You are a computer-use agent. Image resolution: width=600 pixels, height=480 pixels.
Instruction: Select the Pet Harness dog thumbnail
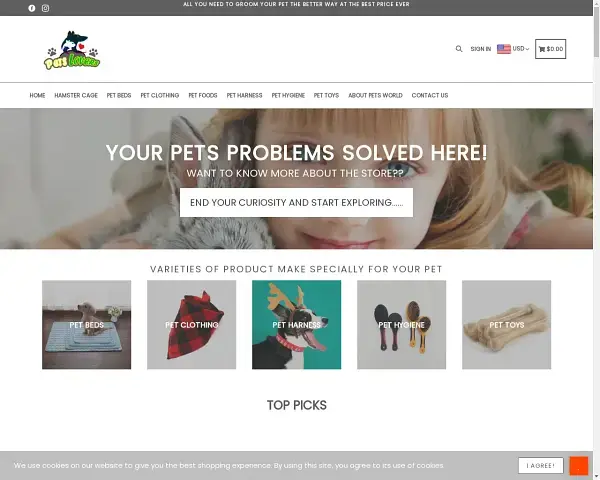click(x=296, y=325)
